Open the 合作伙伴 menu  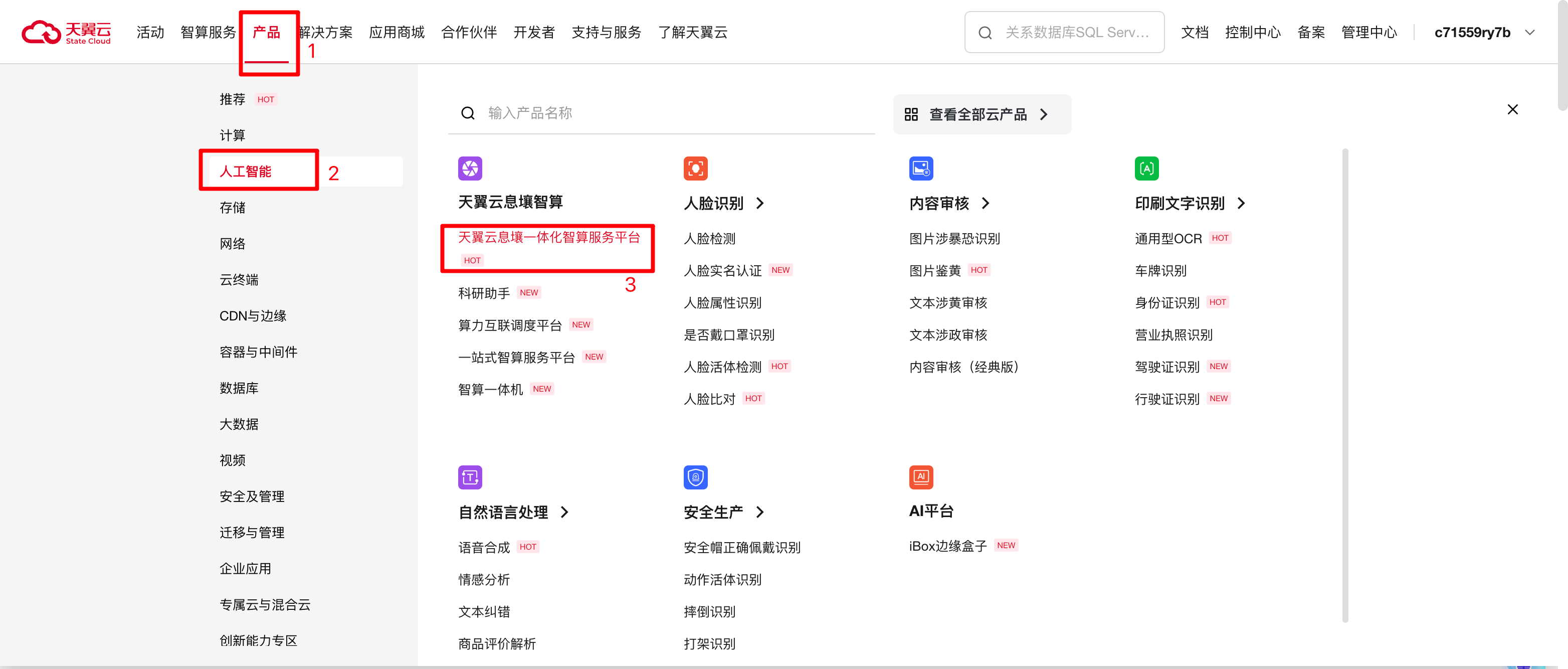click(469, 32)
